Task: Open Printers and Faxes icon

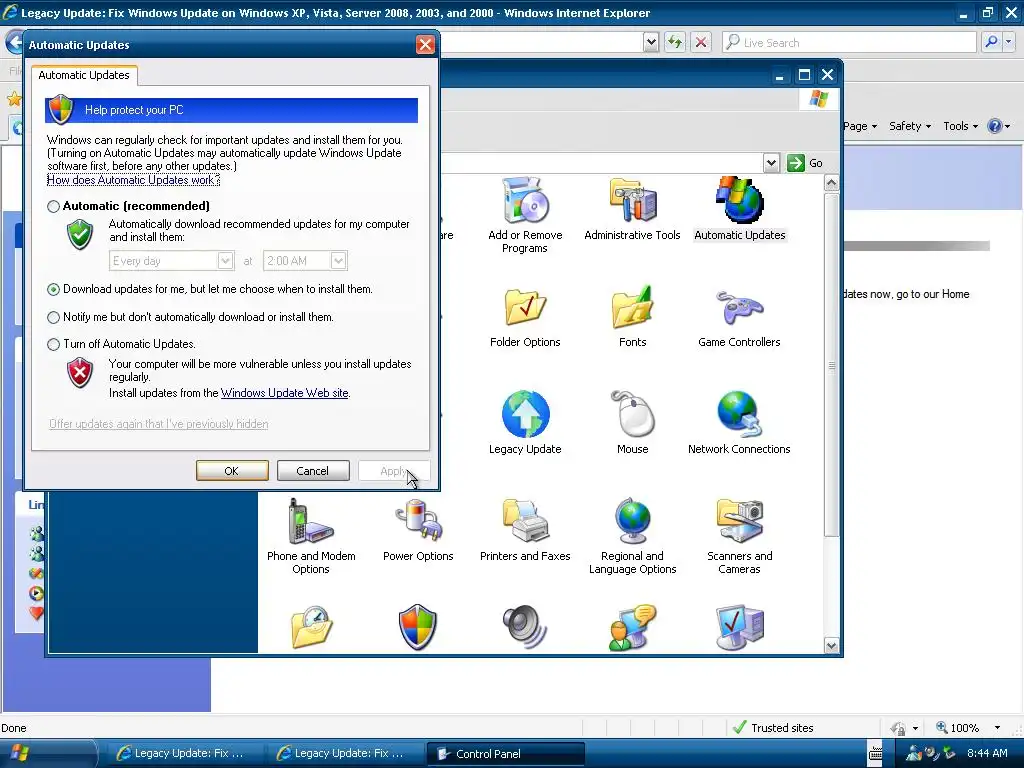Action: (525, 530)
